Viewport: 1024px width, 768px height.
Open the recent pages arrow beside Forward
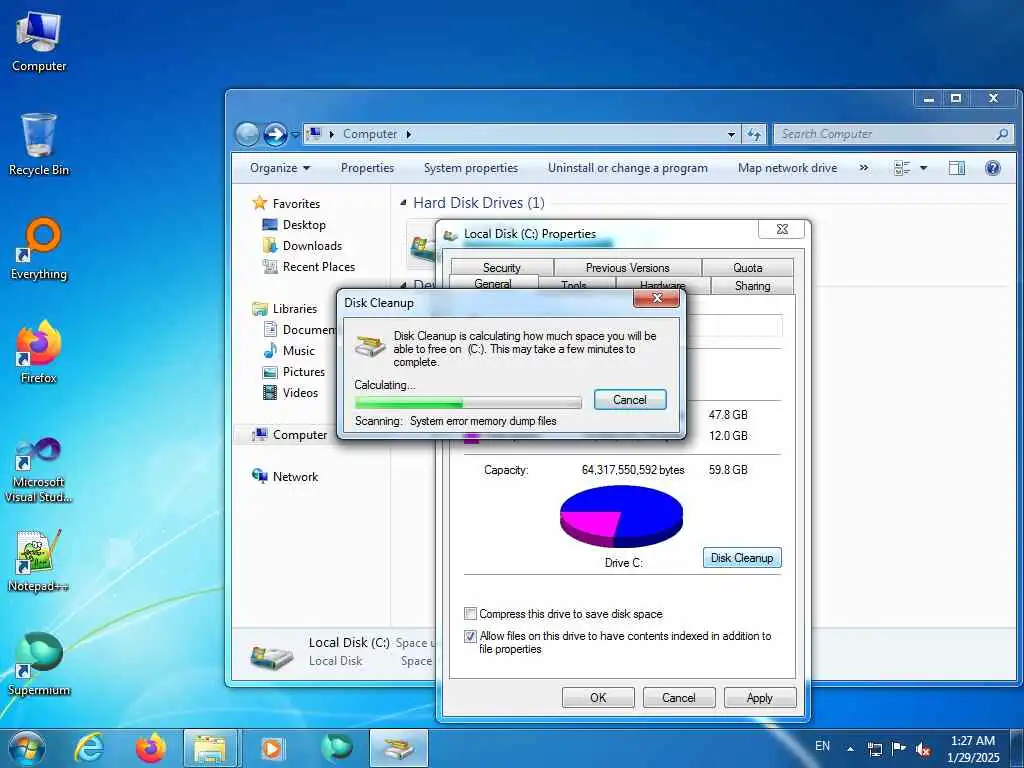(295, 135)
